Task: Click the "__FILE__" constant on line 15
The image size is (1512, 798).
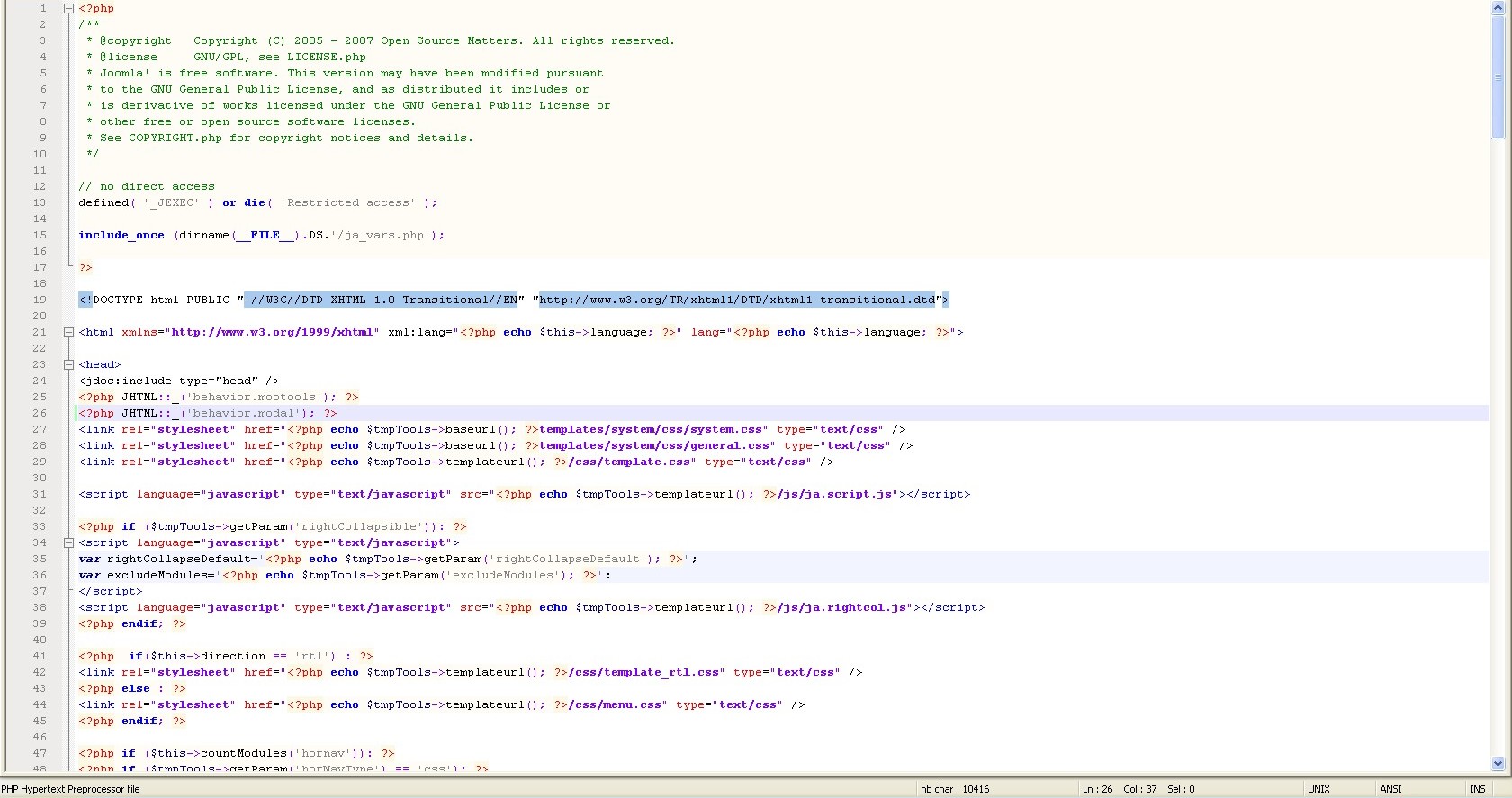Action: [x=265, y=235]
